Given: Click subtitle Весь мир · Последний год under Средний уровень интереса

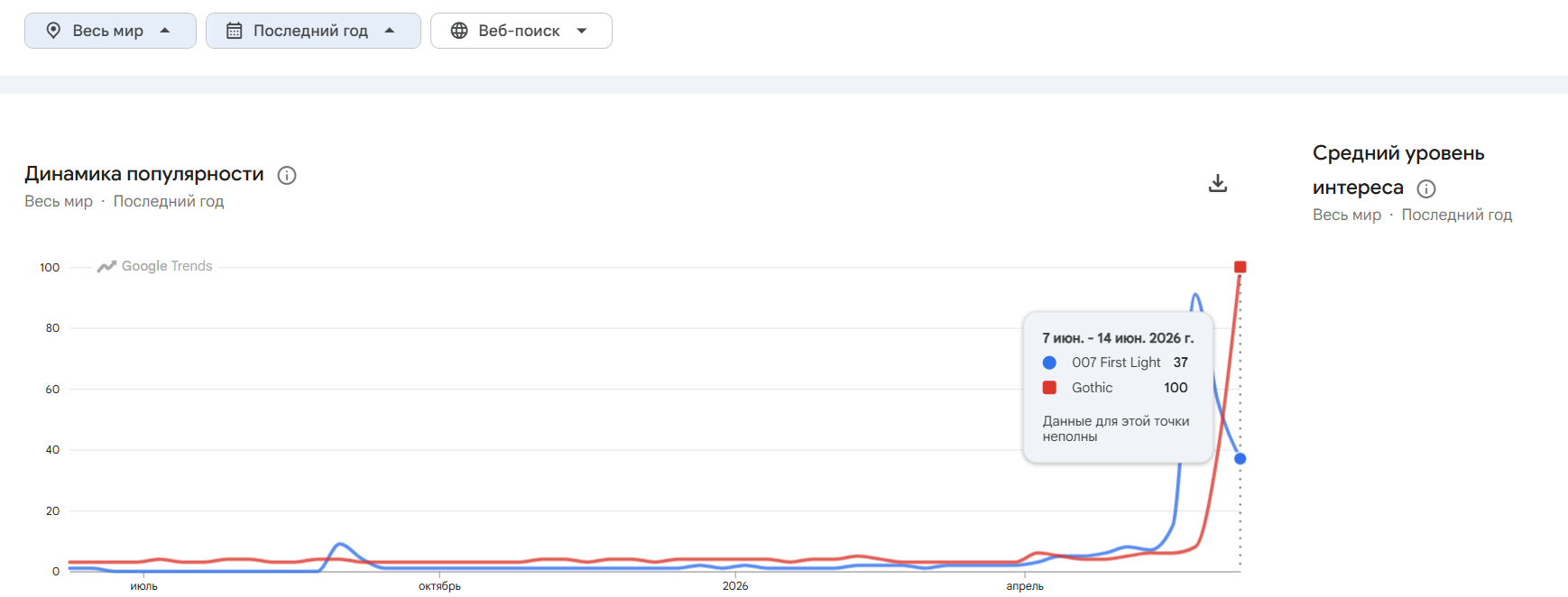Looking at the screenshot, I should pyautogui.click(x=1413, y=215).
